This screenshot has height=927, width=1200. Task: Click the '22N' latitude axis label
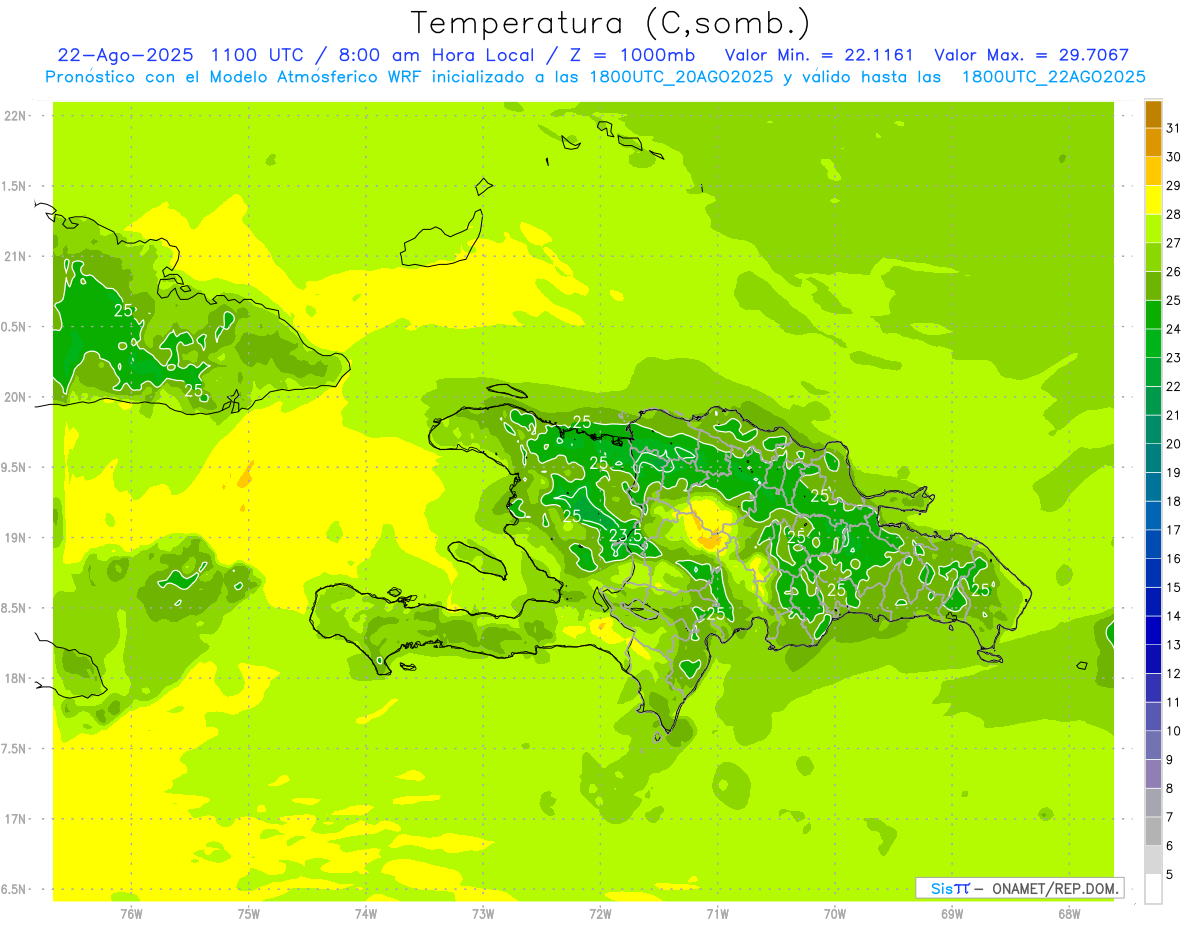coord(15,116)
